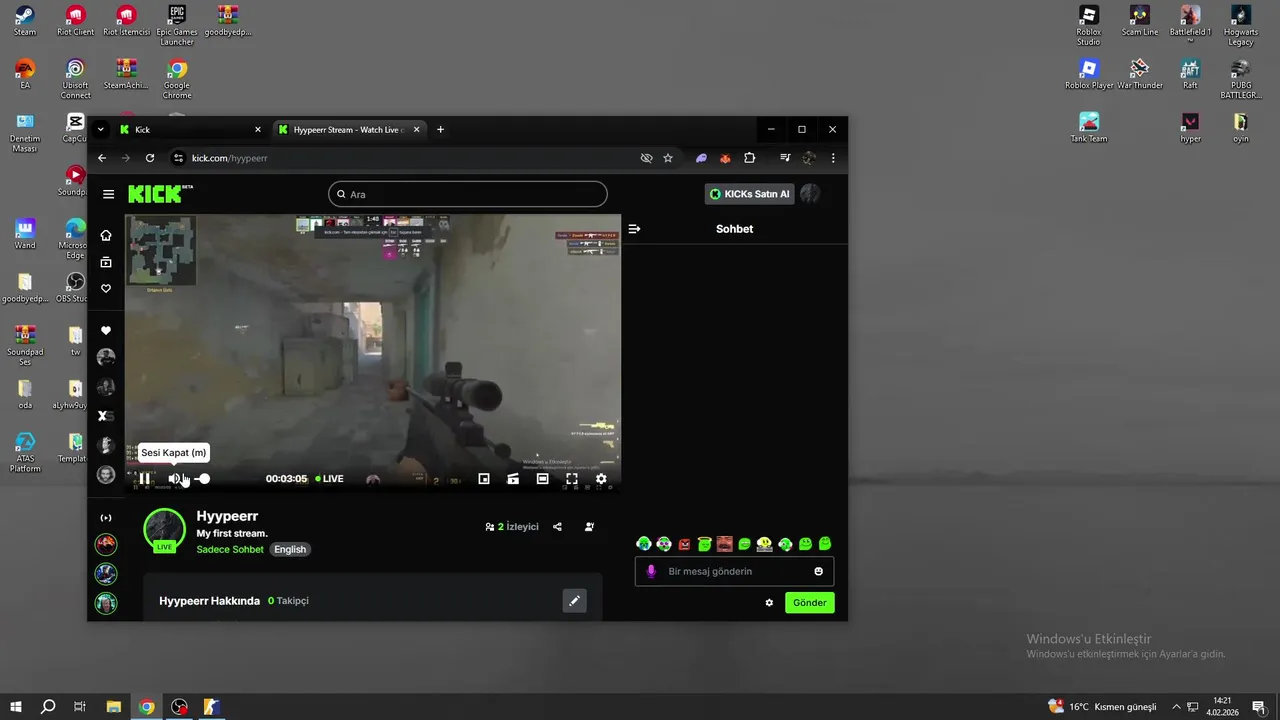The height and width of the screenshot is (720, 1280).
Task: Bookmark this page with the star icon
Action: (668, 158)
